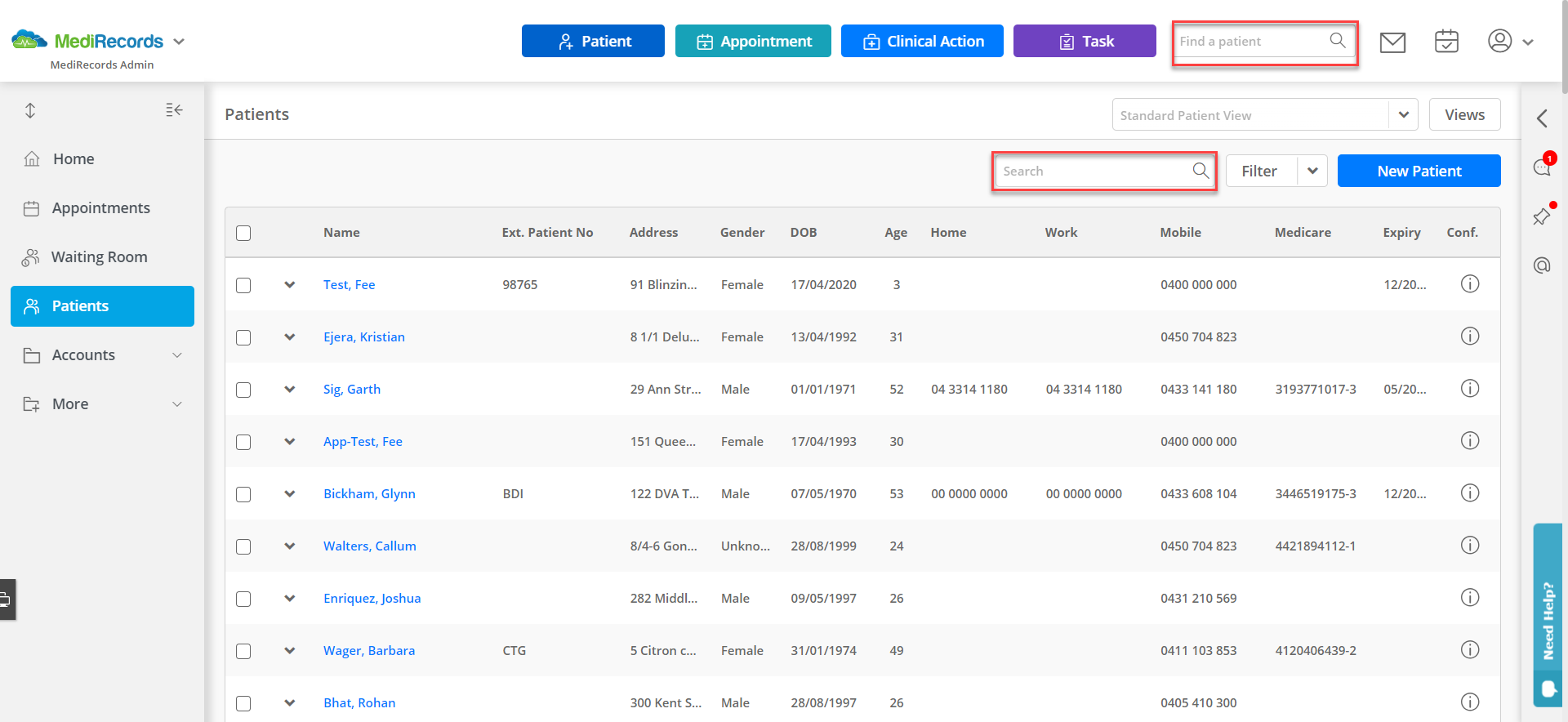Click the MediRecords logo
This screenshot has width=1568, height=722.
click(x=87, y=40)
